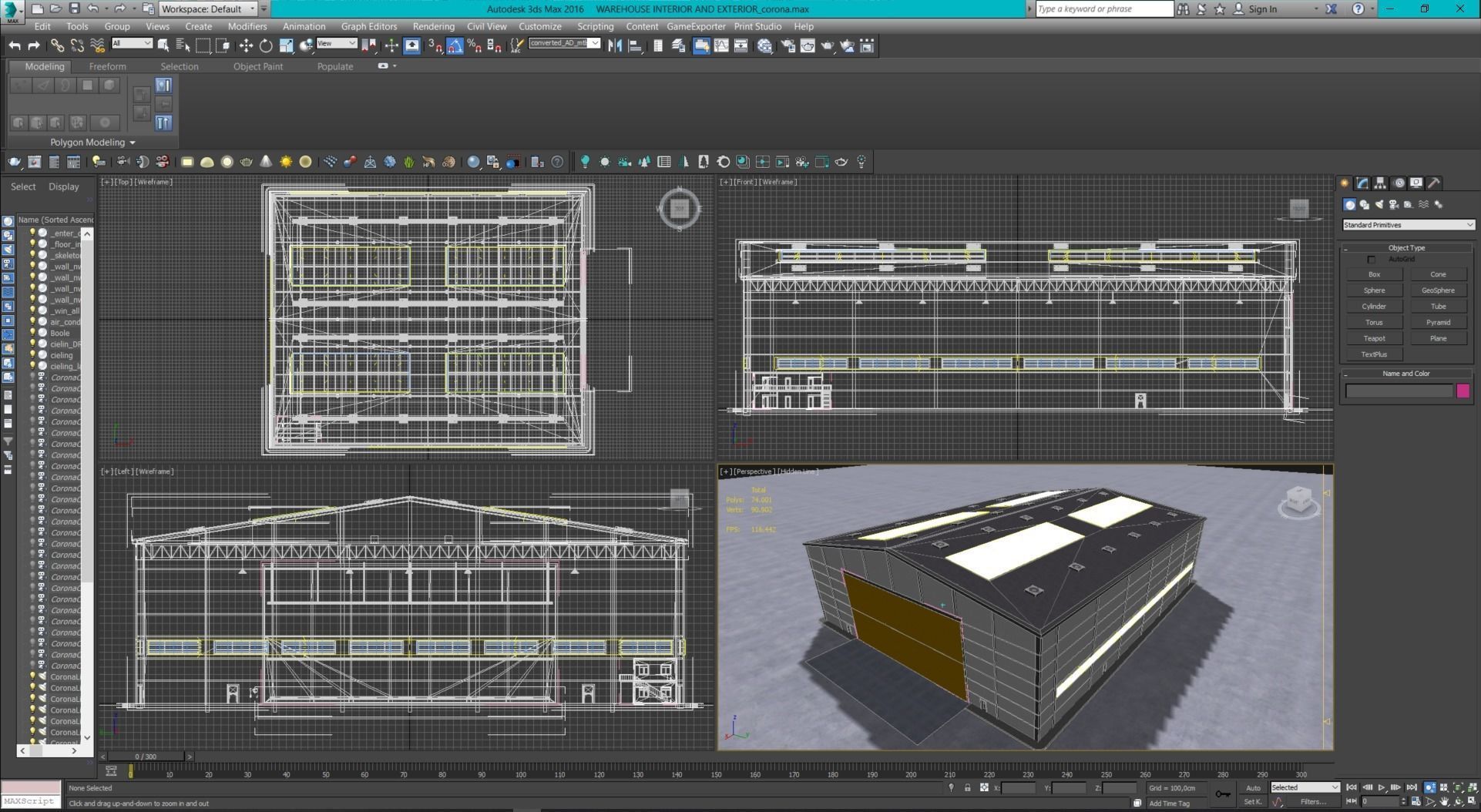
Task: Click the Mirror tool icon
Action: [615, 46]
